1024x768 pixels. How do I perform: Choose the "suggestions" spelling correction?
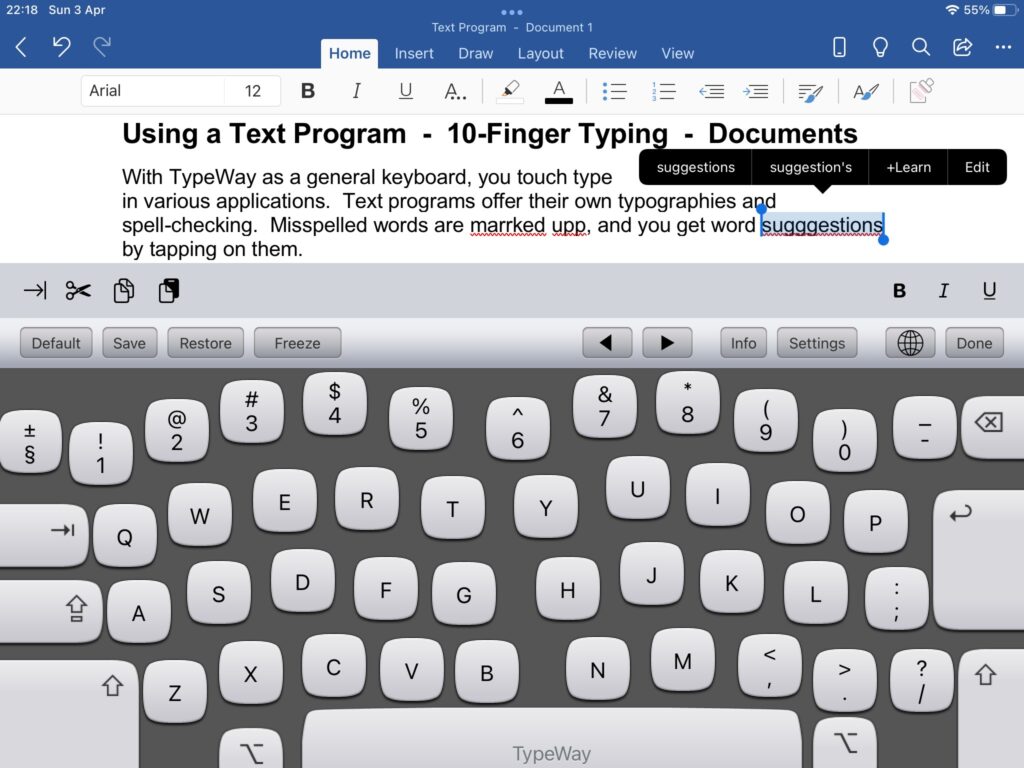pyautogui.click(x=695, y=167)
